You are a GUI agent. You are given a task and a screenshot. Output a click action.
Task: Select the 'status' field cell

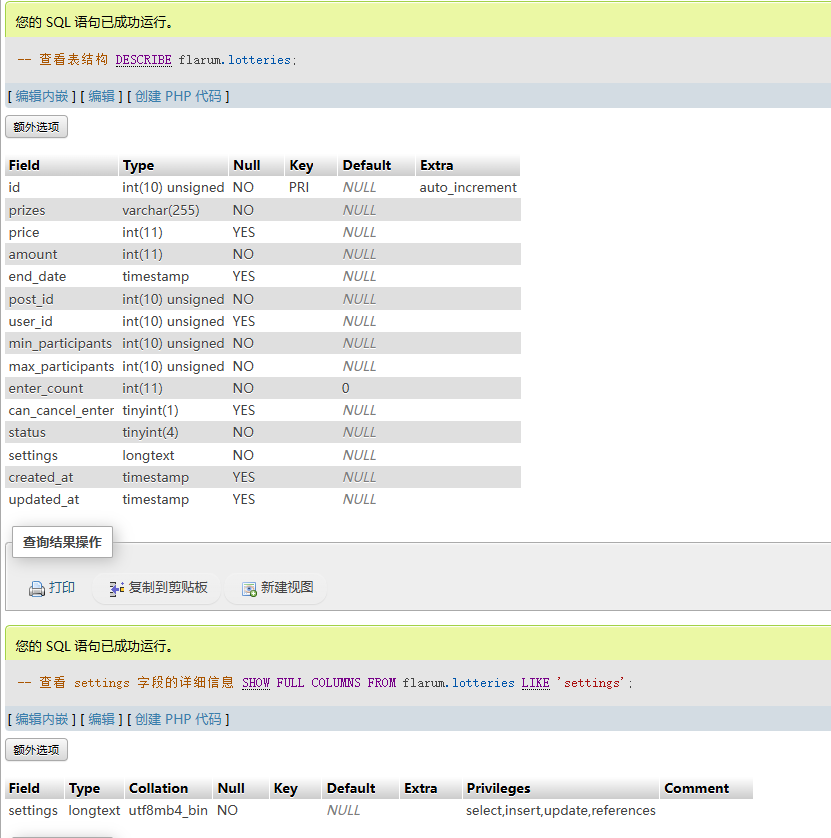61,432
